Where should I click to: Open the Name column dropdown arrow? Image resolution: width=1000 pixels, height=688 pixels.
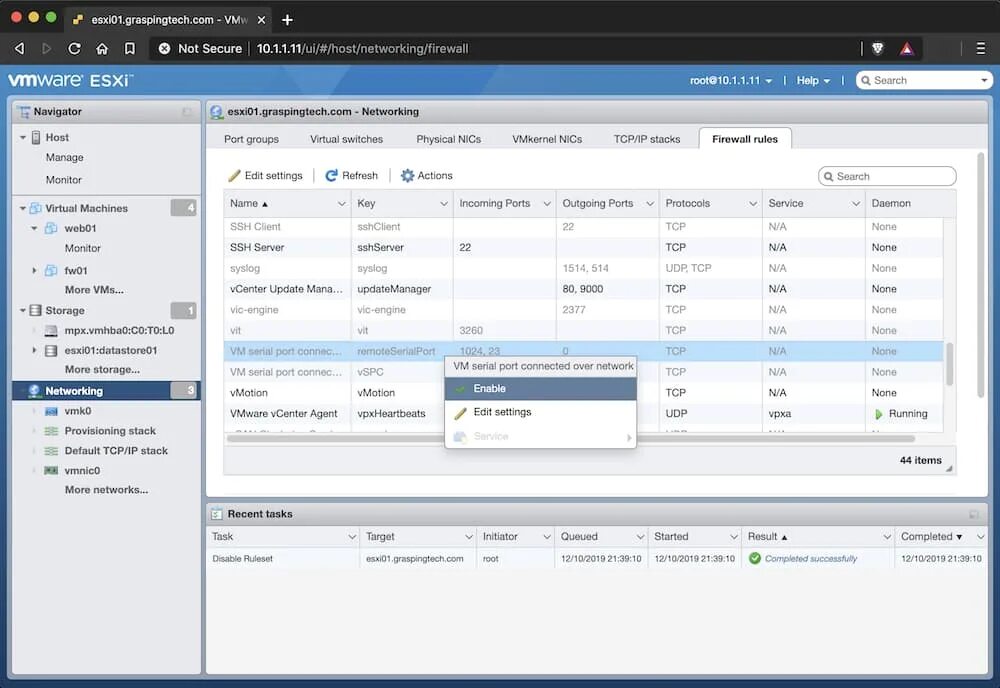[341, 203]
